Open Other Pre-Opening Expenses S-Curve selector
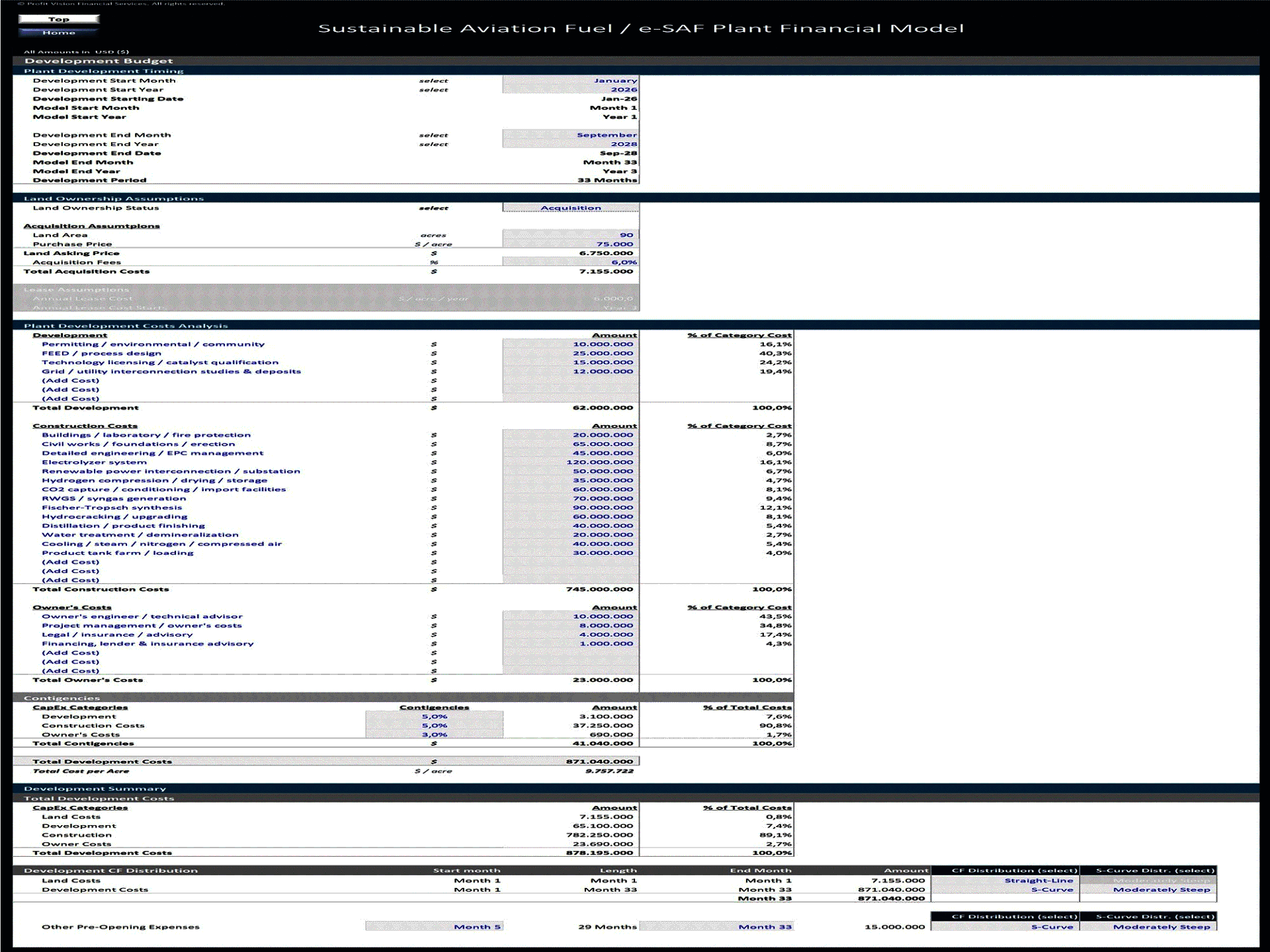 [x=1005, y=927]
